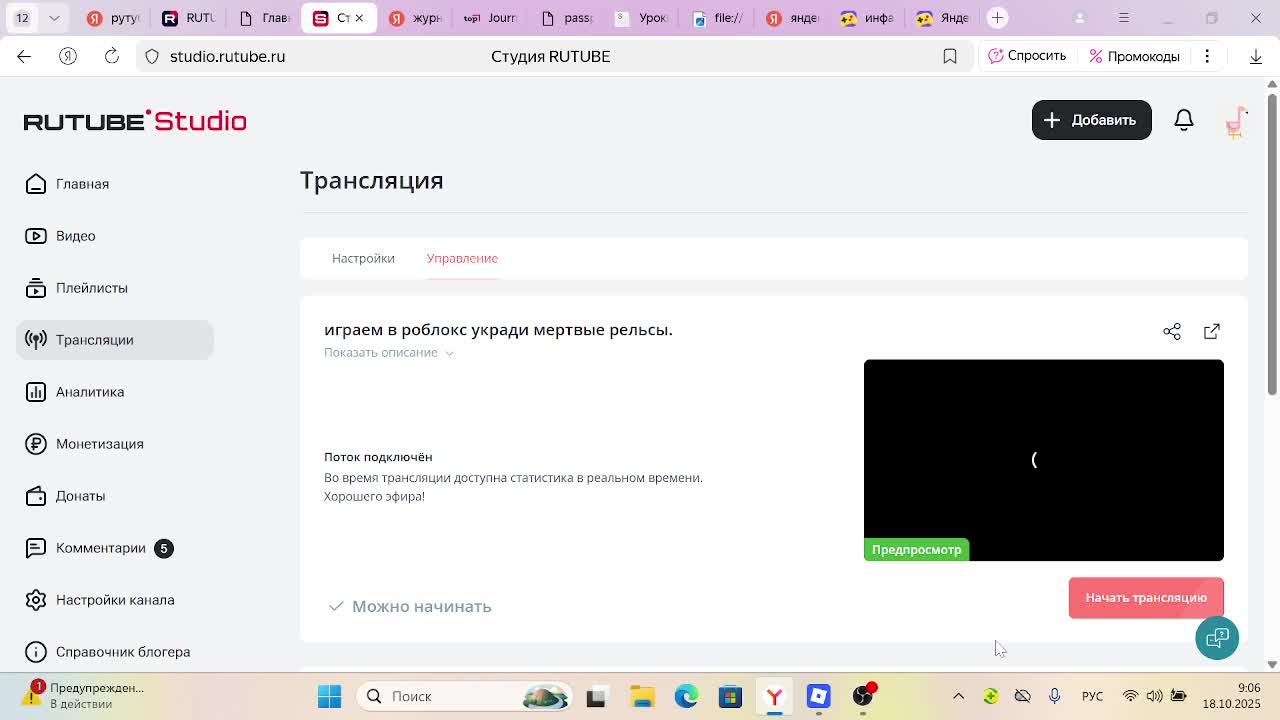Switch to the Урок browser tab

tap(641, 18)
